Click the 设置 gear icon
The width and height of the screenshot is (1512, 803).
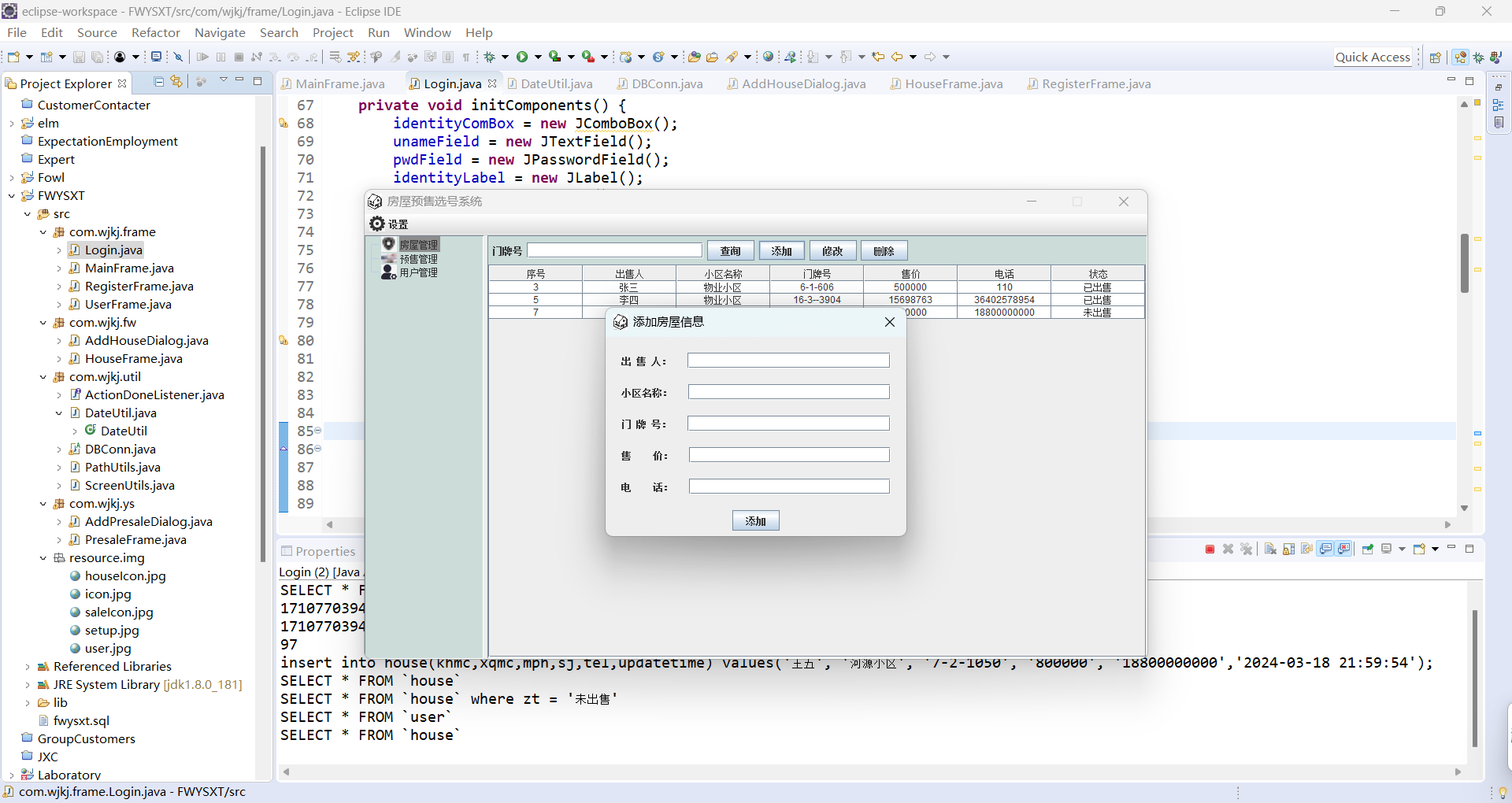point(377,224)
